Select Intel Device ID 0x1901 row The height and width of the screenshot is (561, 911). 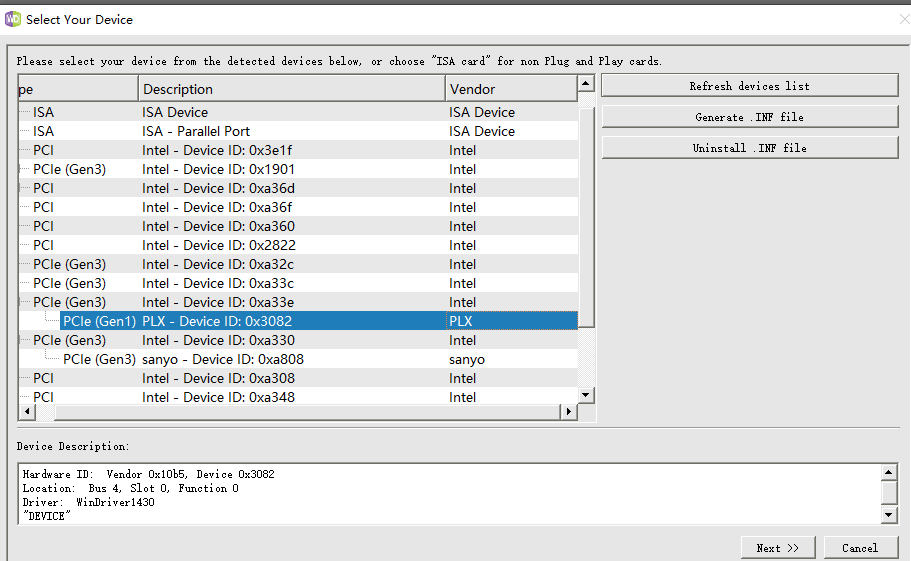[x=298, y=169]
